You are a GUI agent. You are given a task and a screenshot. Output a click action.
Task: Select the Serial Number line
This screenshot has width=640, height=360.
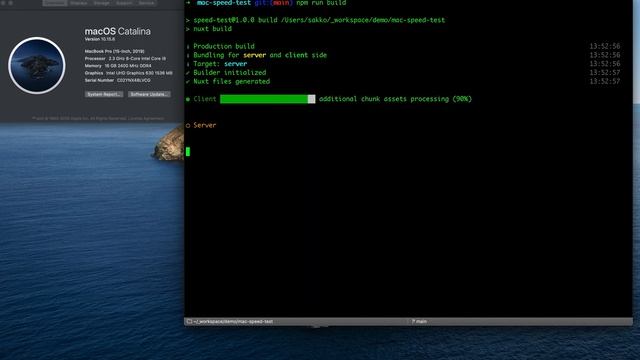point(118,80)
